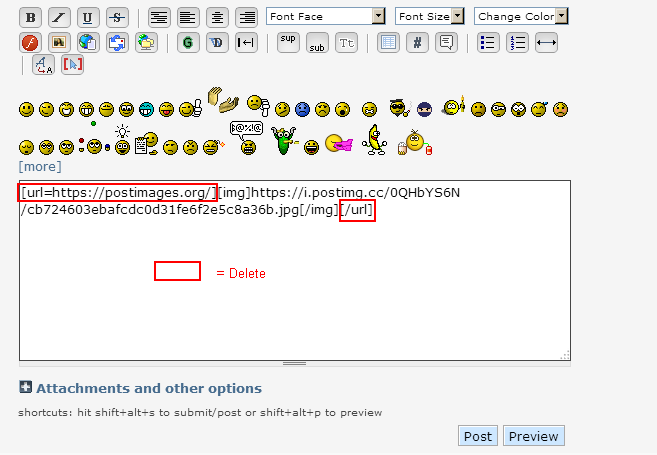Insert the juggling balls smiley
This screenshot has width=657, height=455.
pyautogui.click(x=95, y=138)
